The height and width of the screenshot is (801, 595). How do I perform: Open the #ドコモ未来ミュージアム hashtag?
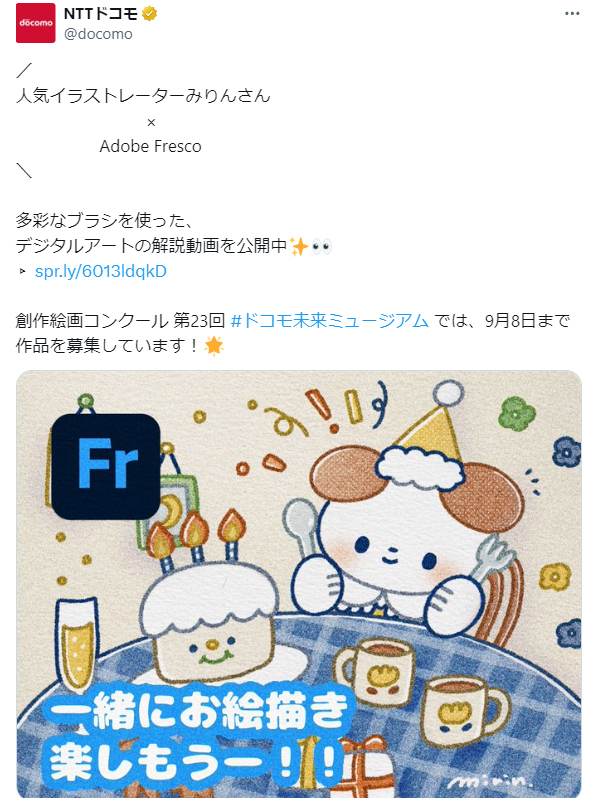click(x=329, y=320)
